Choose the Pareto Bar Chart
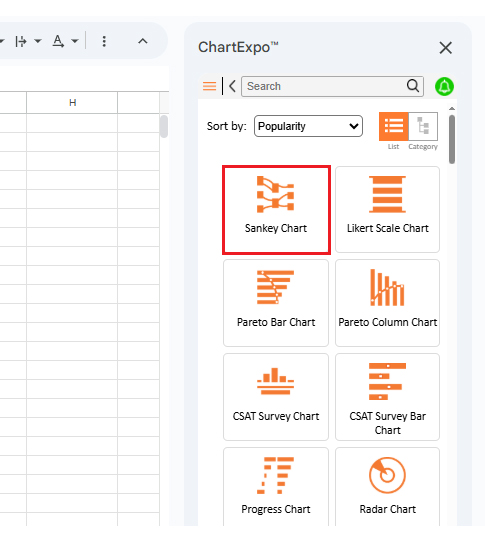The width and height of the screenshot is (485, 546). [x=276, y=303]
